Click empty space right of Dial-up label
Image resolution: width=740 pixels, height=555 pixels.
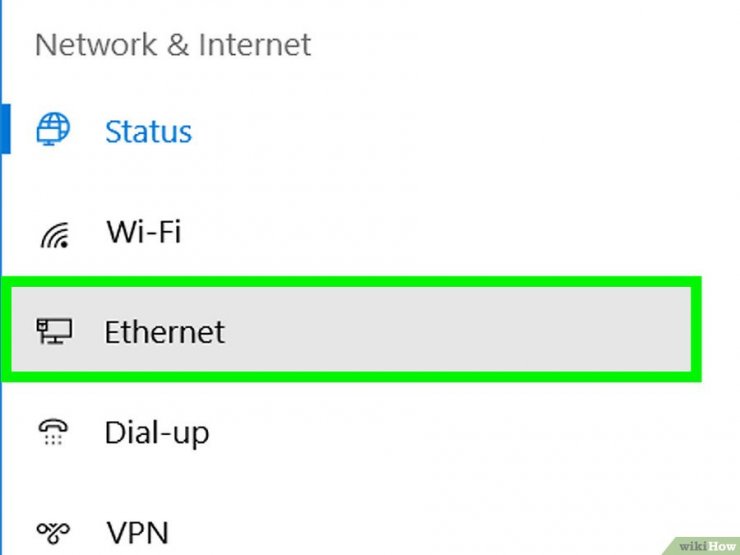(x=448, y=433)
